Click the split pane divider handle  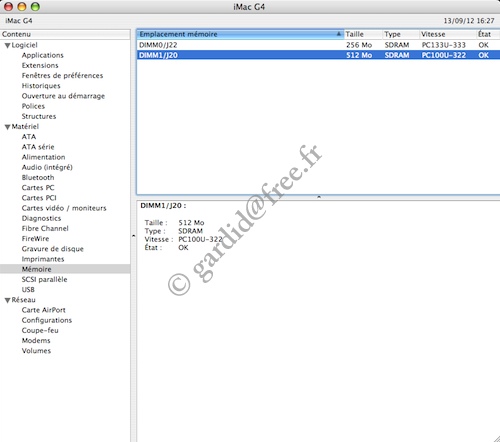319,197
